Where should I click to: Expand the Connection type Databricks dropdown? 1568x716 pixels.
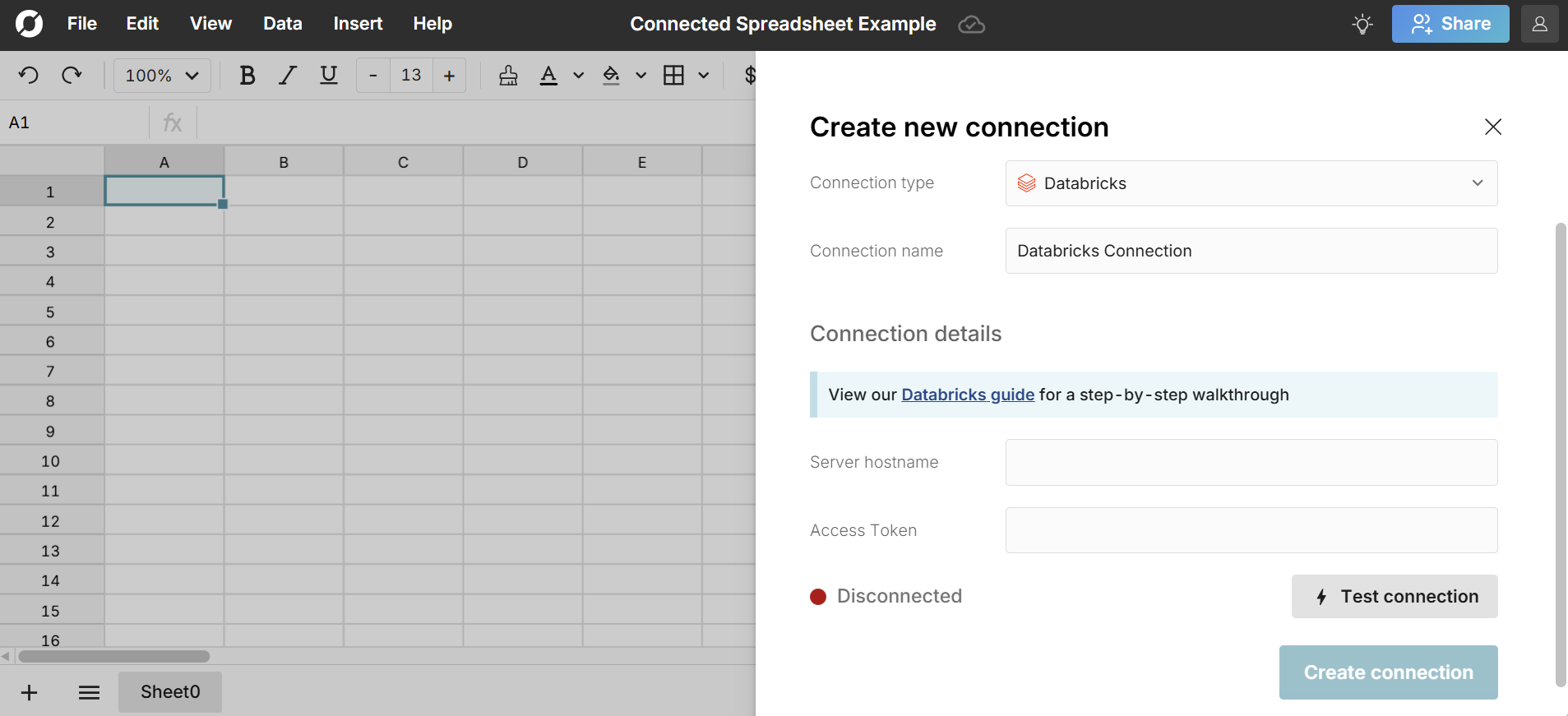1251,183
